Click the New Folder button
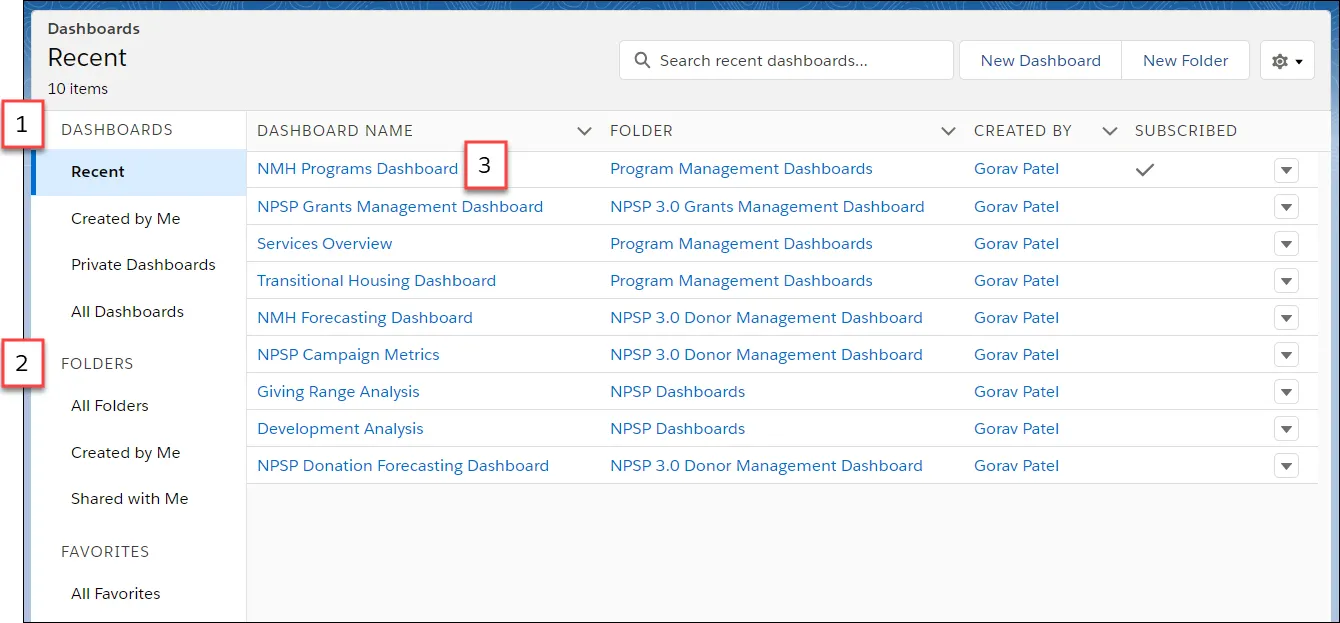The height and width of the screenshot is (623, 1340). pos(1185,61)
